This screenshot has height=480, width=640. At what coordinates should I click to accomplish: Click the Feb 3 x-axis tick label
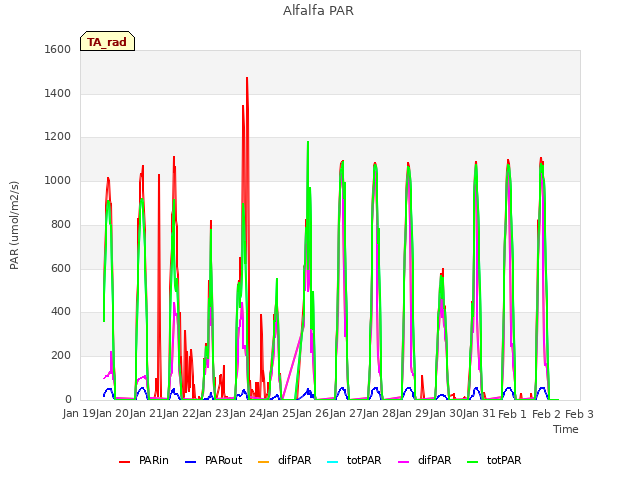pyautogui.click(x=579, y=414)
